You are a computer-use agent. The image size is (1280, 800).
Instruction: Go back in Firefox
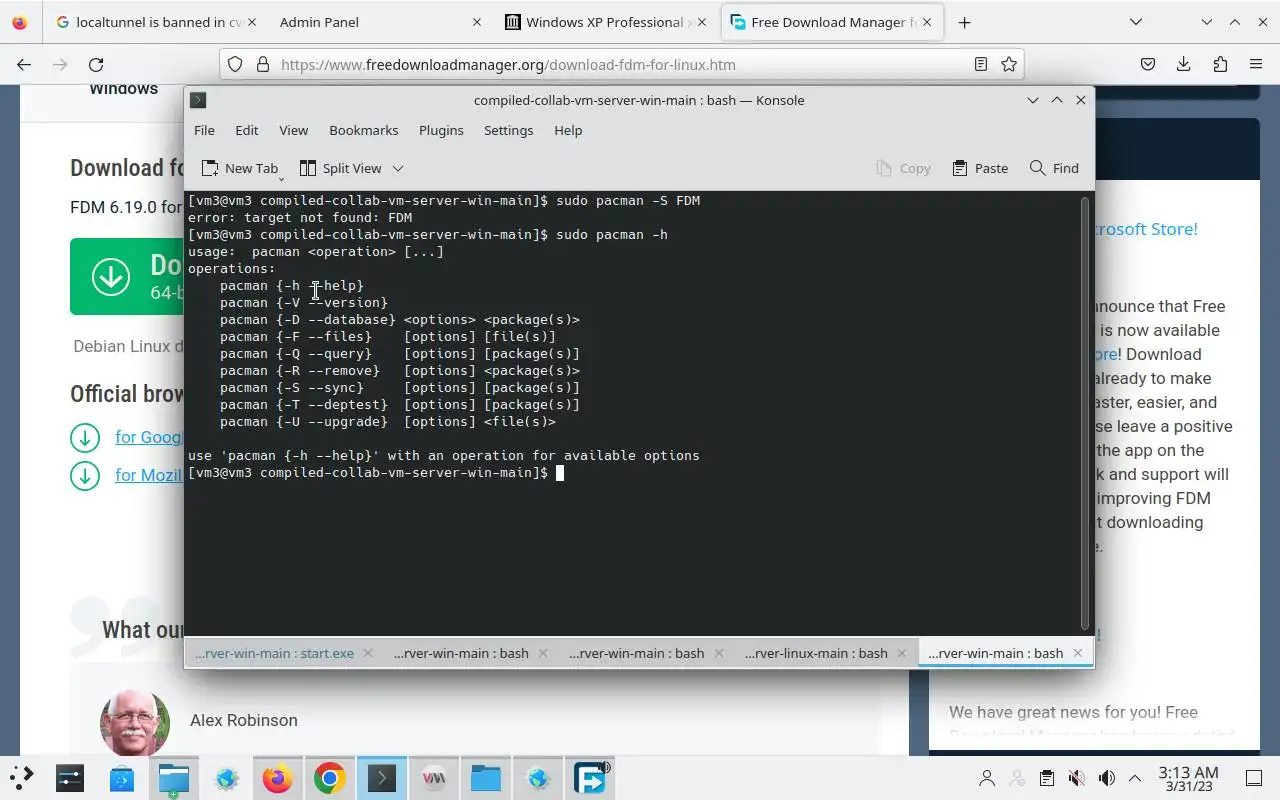pyautogui.click(x=24, y=64)
